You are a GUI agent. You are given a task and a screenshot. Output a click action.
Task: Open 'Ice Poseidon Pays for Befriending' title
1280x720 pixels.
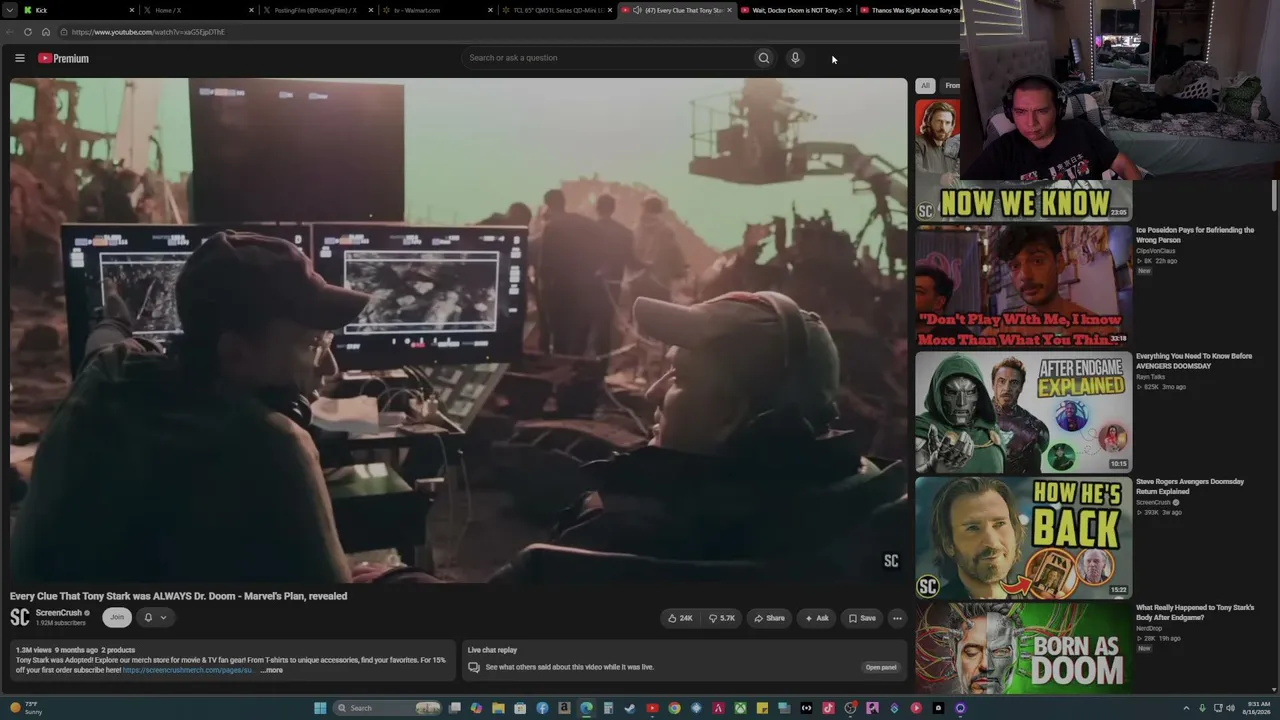(x=1195, y=235)
